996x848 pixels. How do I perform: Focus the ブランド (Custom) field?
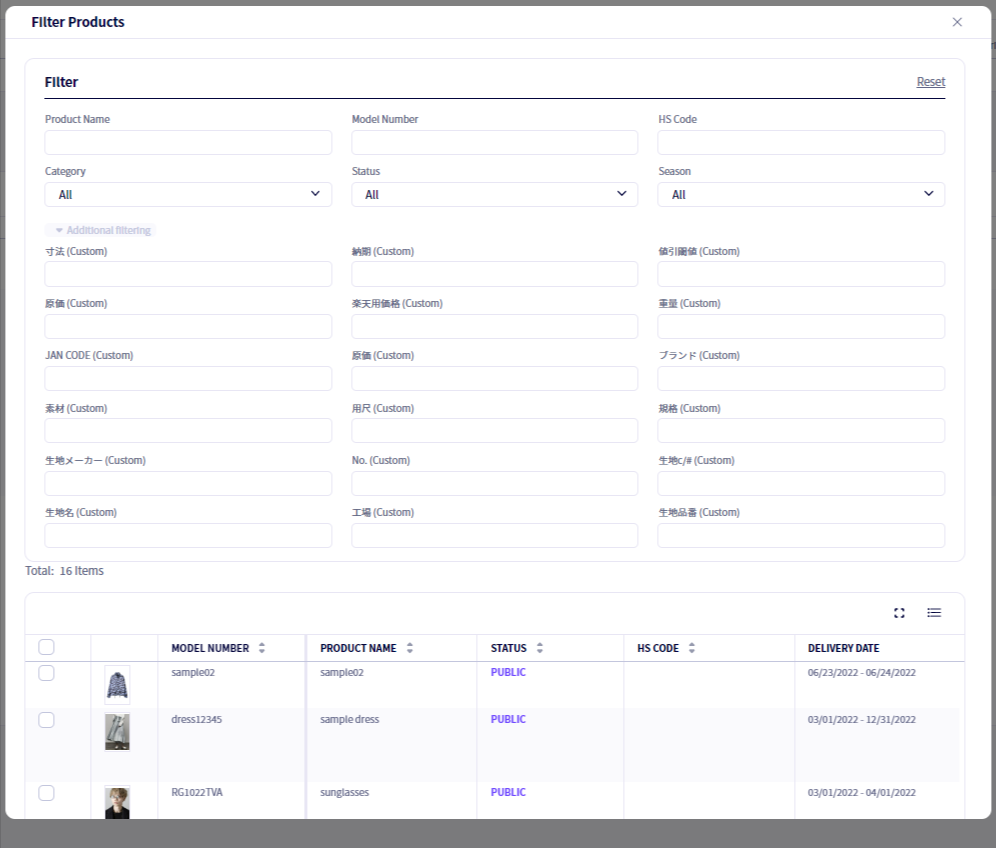coord(801,379)
